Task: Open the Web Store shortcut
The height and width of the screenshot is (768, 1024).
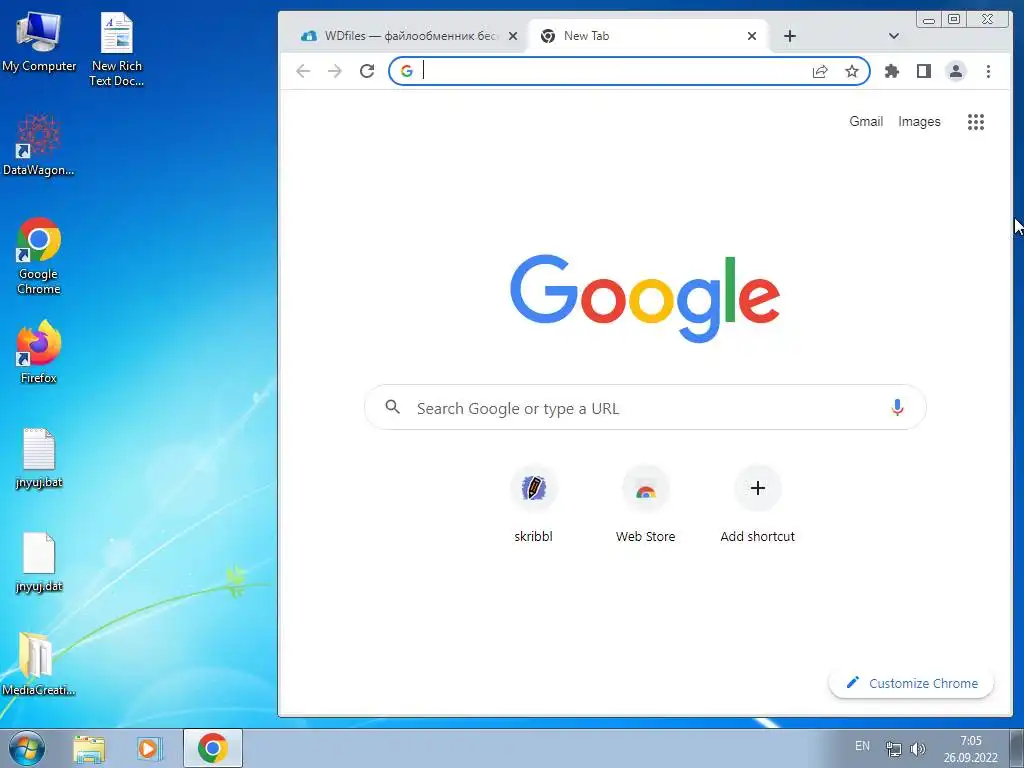Action: [645, 504]
